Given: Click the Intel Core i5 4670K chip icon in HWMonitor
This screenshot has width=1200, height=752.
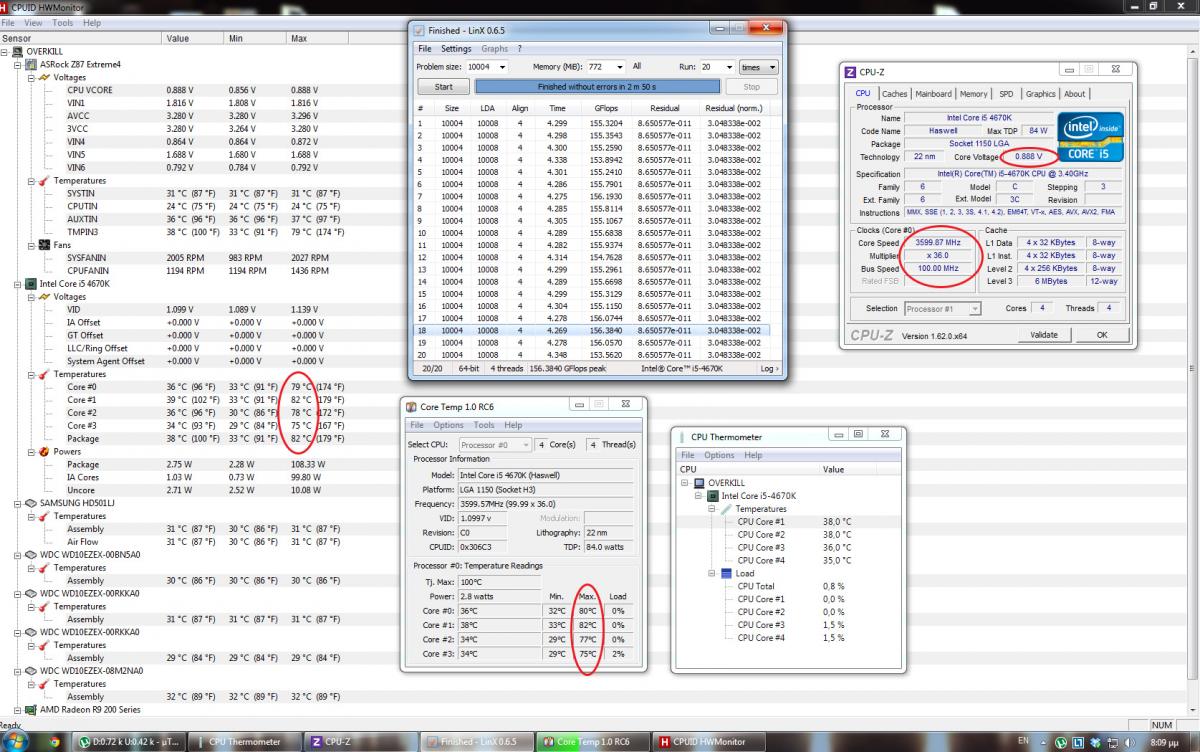Looking at the screenshot, I should click(31, 284).
